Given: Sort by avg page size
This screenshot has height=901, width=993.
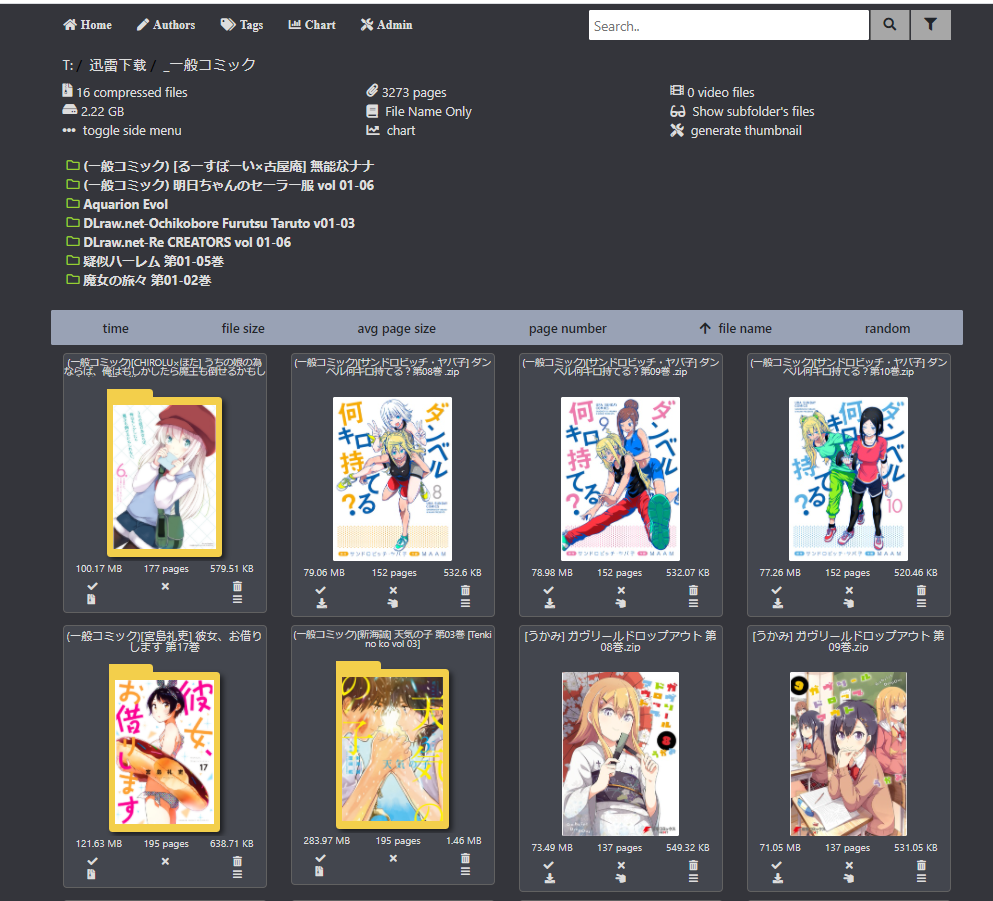Looking at the screenshot, I should 396,328.
